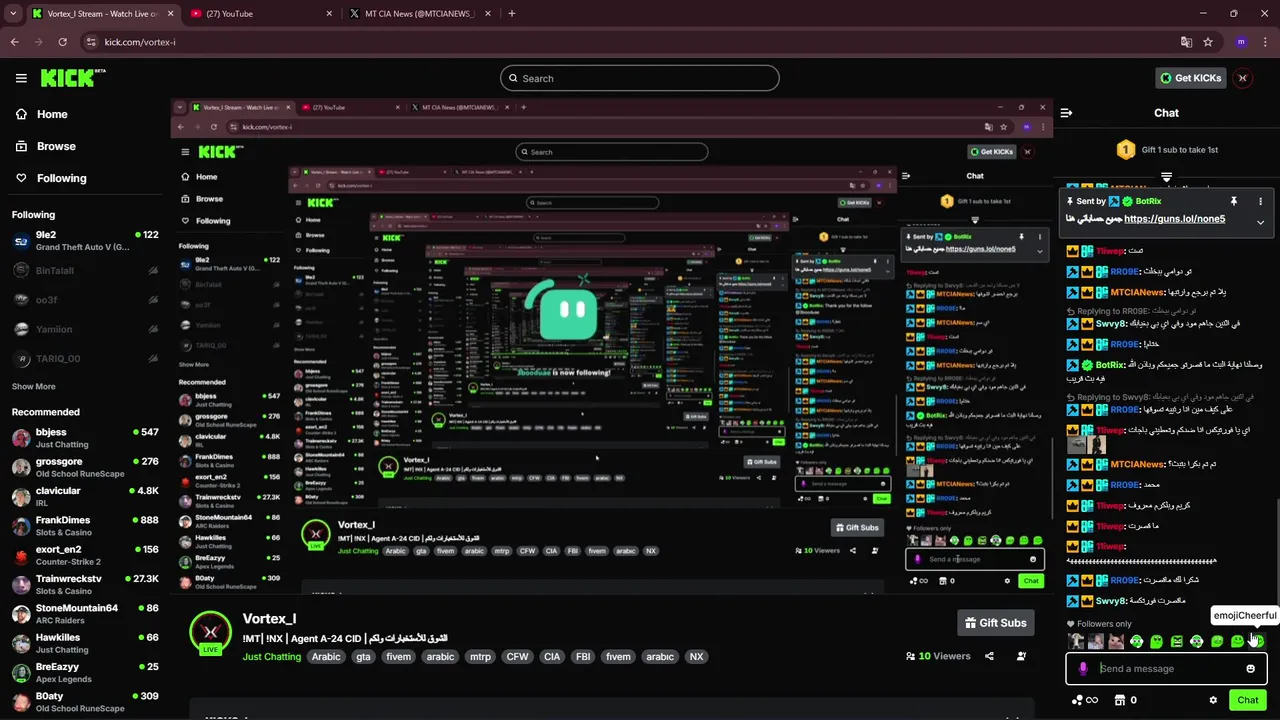The height and width of the screenshot is (720, 1280).
Task: Open the guns.lol/none5 link
Action: coord(1174,219)
